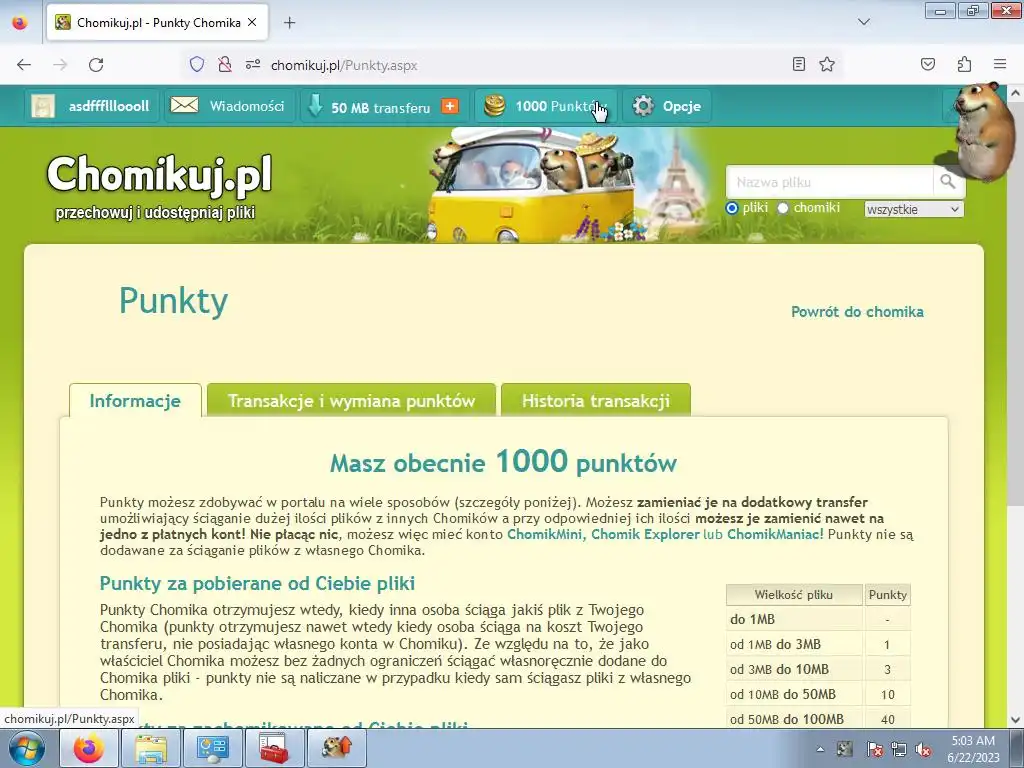Bookmark this page with the star icon
1024x768 pixels.
[x=827, y=64]
